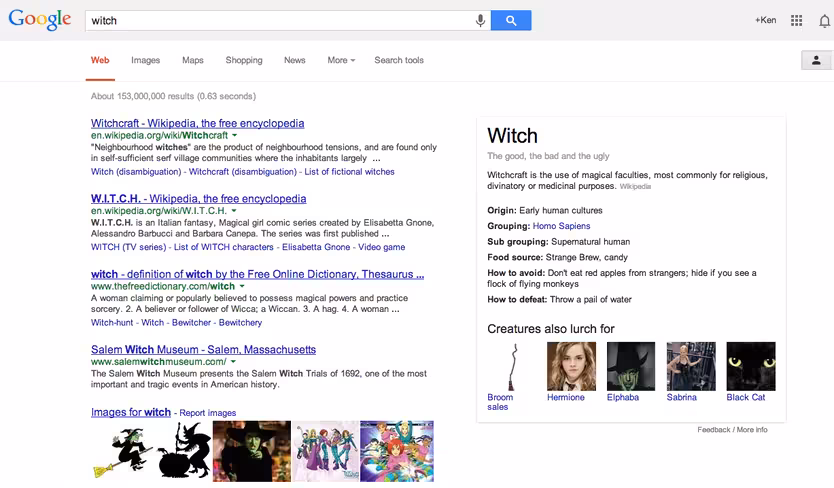Click Report images link
The width and height of the screenshot is (834, 488).
coord(207,413)
